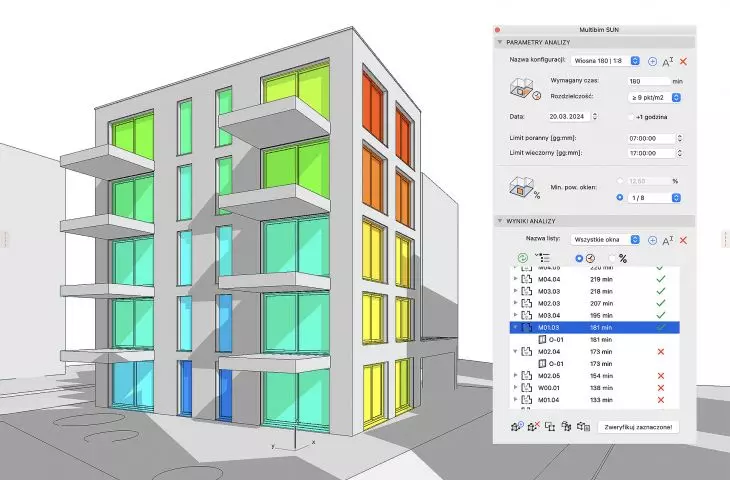Add new list with plus icon beside Wszystkie okna

point(652,240)
